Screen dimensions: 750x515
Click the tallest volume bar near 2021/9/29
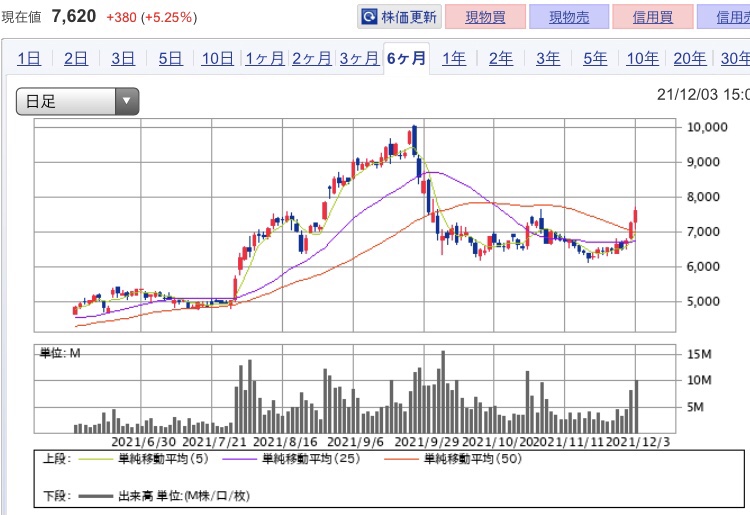(x=443, y=392)
